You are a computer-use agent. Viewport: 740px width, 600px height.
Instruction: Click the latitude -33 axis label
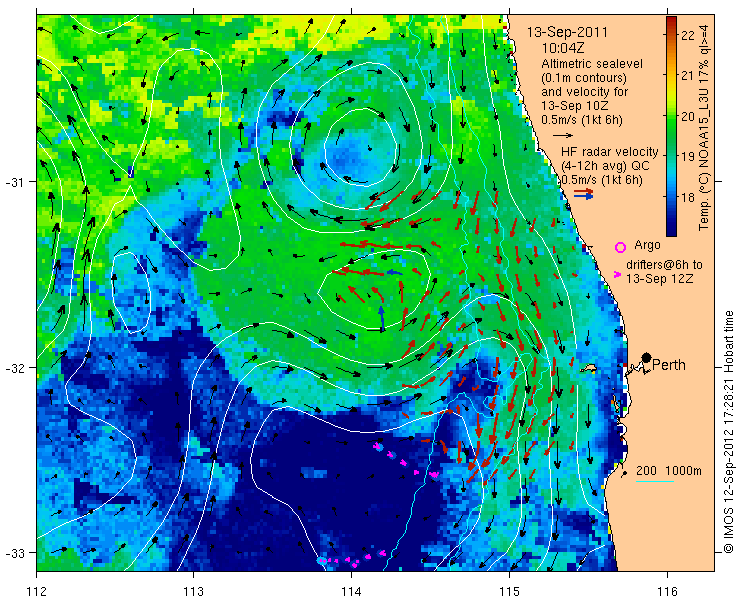tap(14, 552)
